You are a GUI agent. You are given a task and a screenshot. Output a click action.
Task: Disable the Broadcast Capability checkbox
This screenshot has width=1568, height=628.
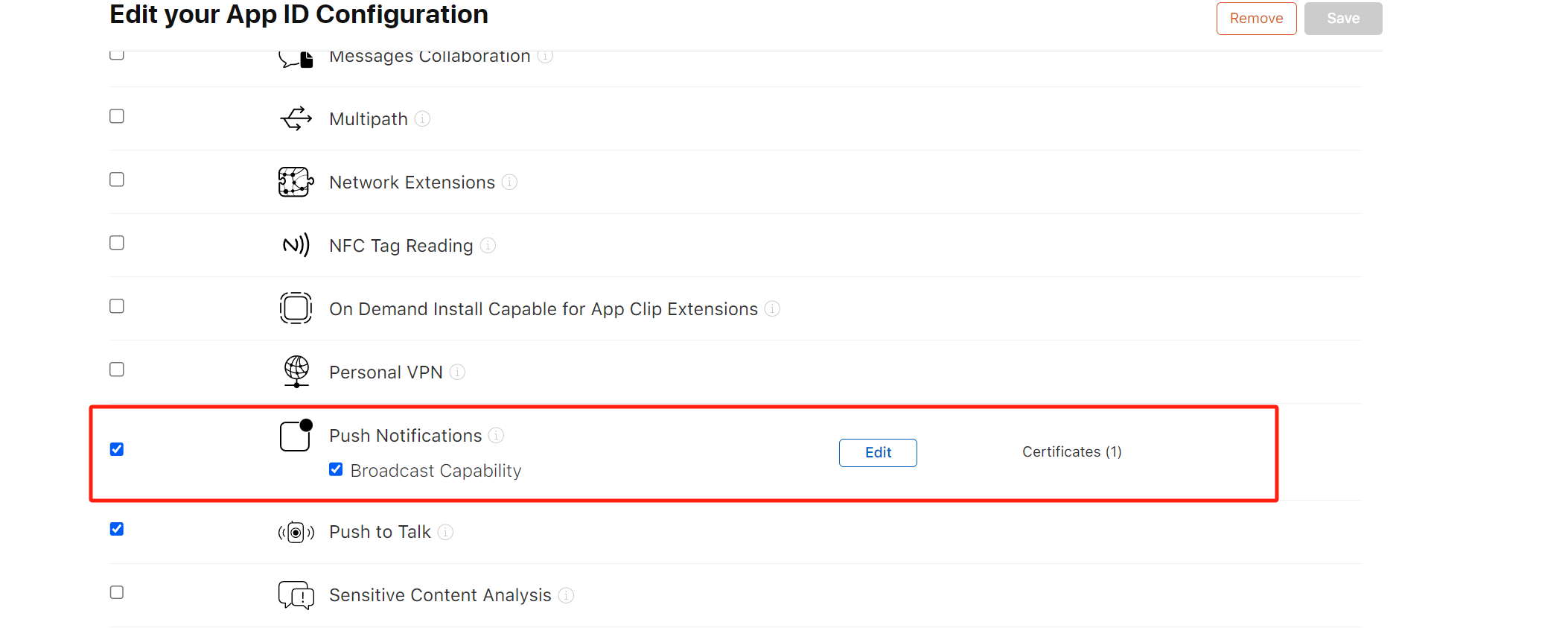pos(336,469)
